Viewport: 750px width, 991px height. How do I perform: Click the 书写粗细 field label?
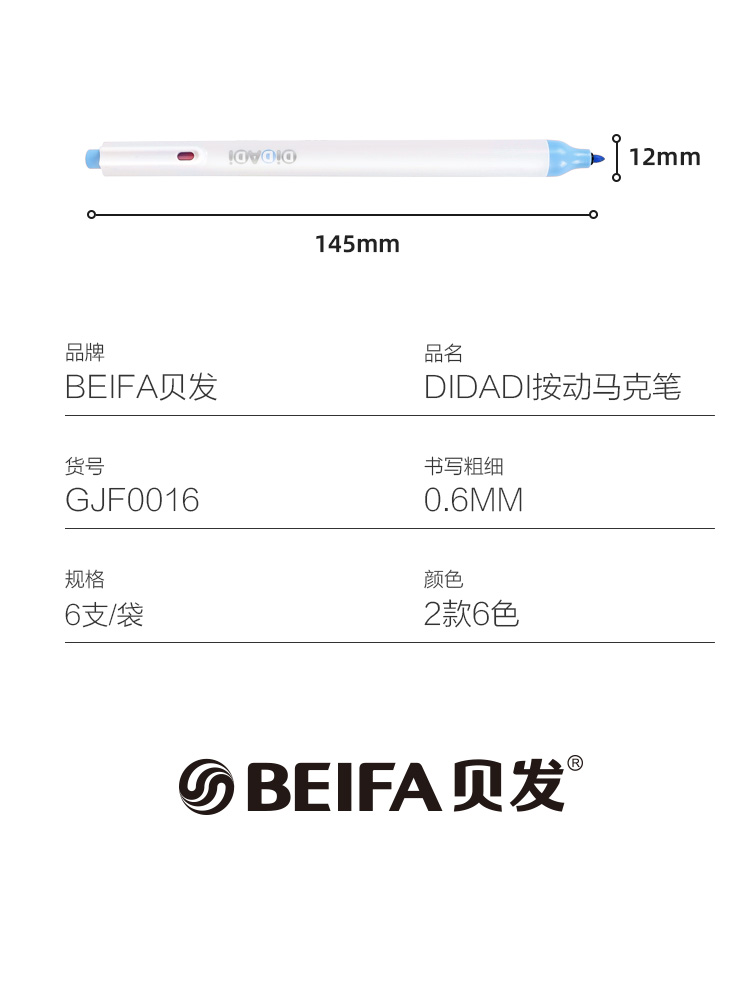coord(463,466)
